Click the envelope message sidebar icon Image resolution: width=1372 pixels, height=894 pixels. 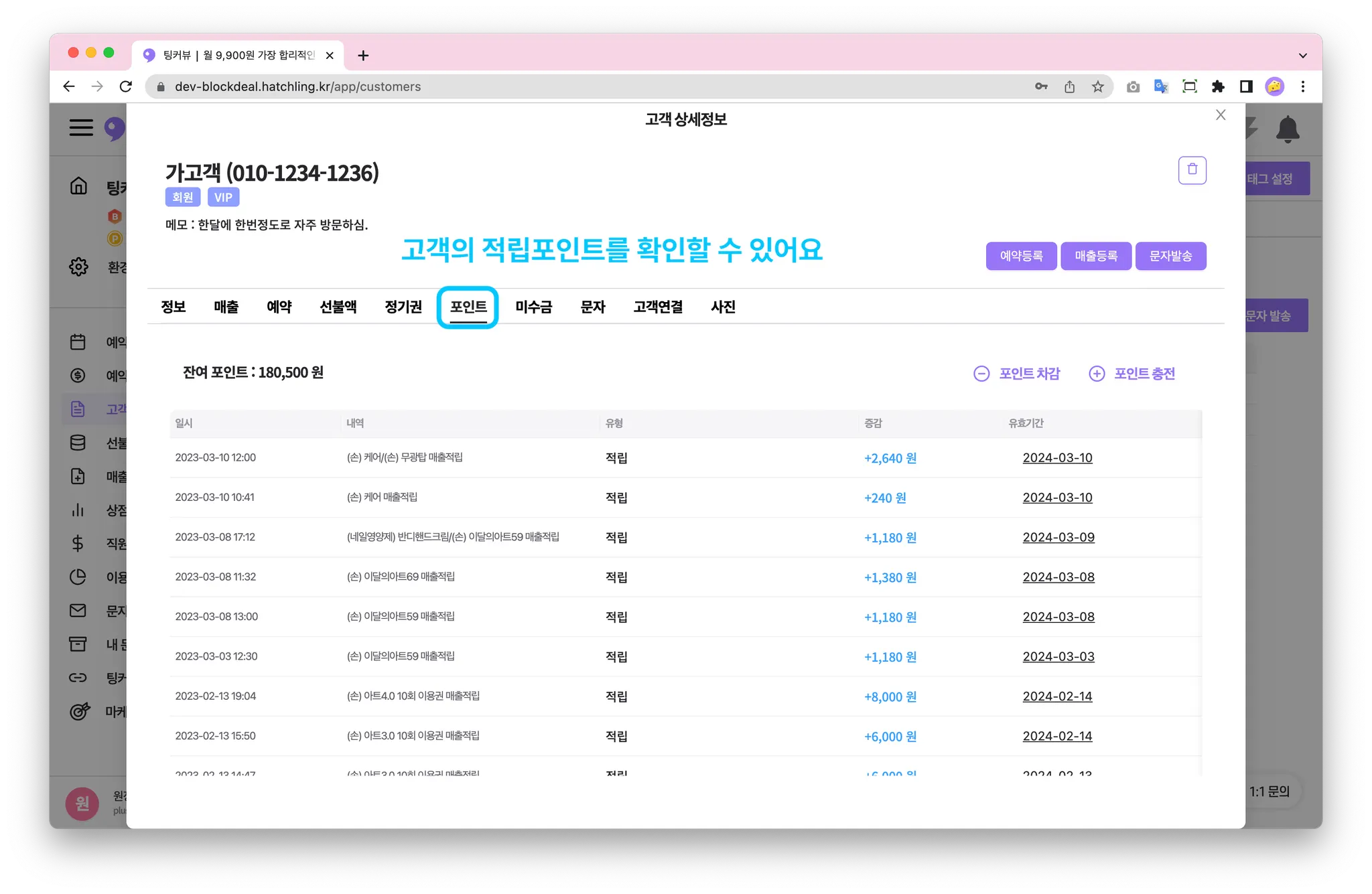[78, 610]
